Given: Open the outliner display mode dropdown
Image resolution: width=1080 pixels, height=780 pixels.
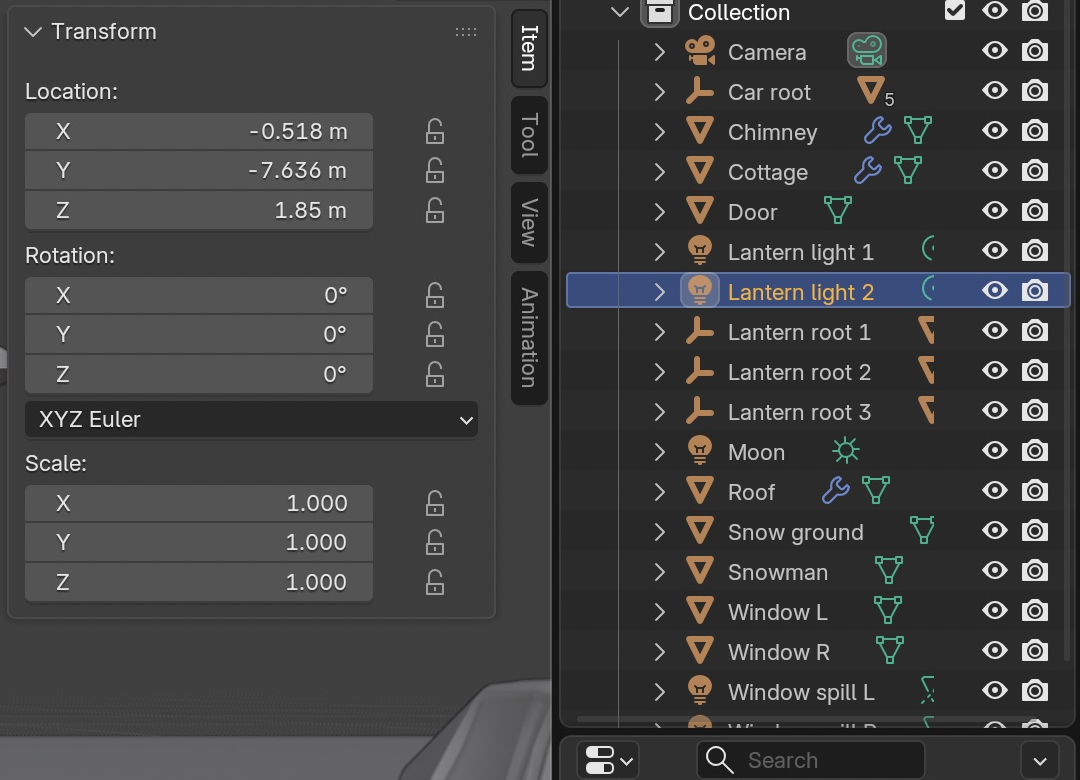Looking at the screenshot, I should [608, 760].
